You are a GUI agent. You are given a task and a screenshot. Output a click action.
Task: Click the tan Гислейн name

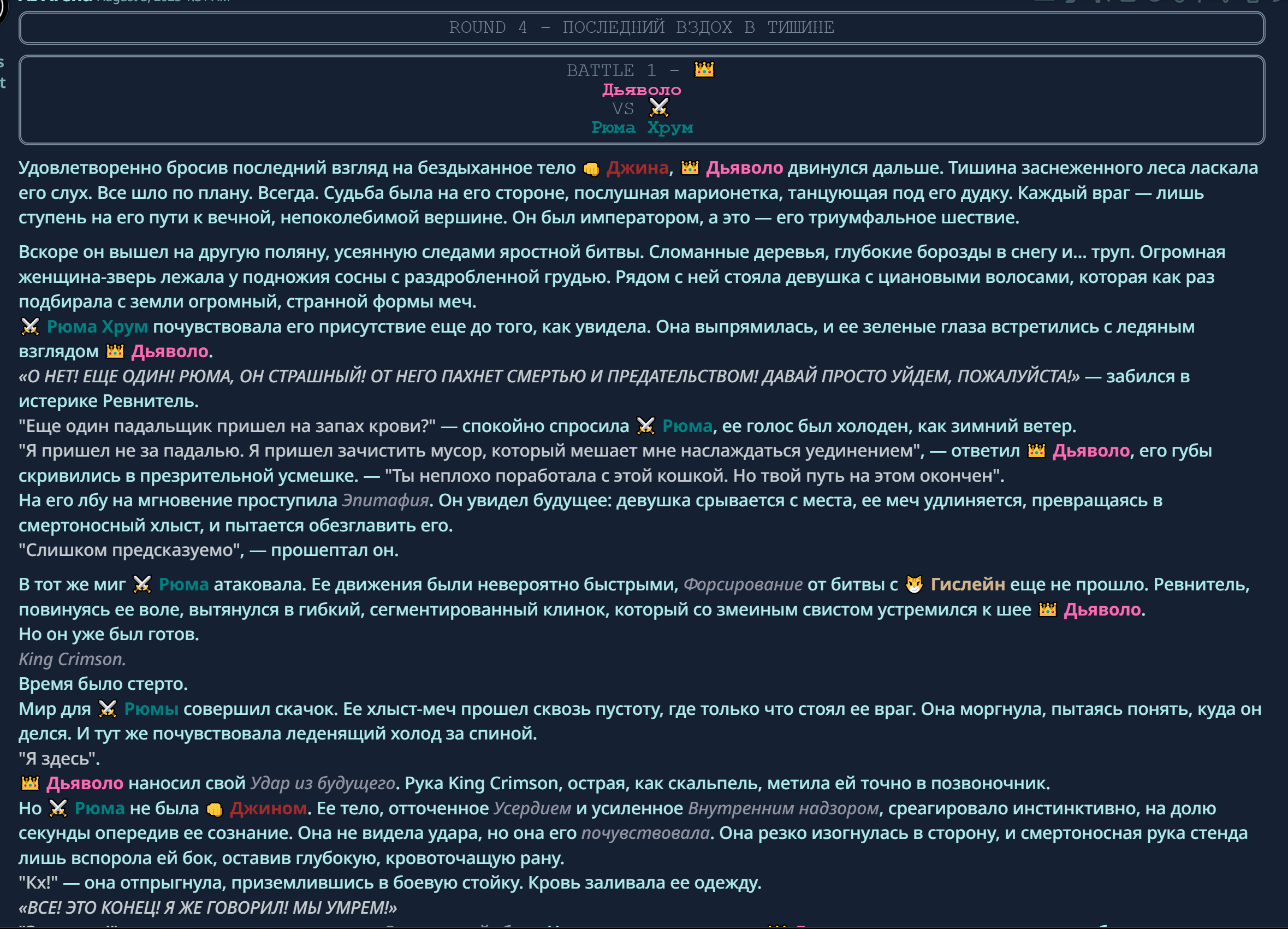click(x=967, y=584)
